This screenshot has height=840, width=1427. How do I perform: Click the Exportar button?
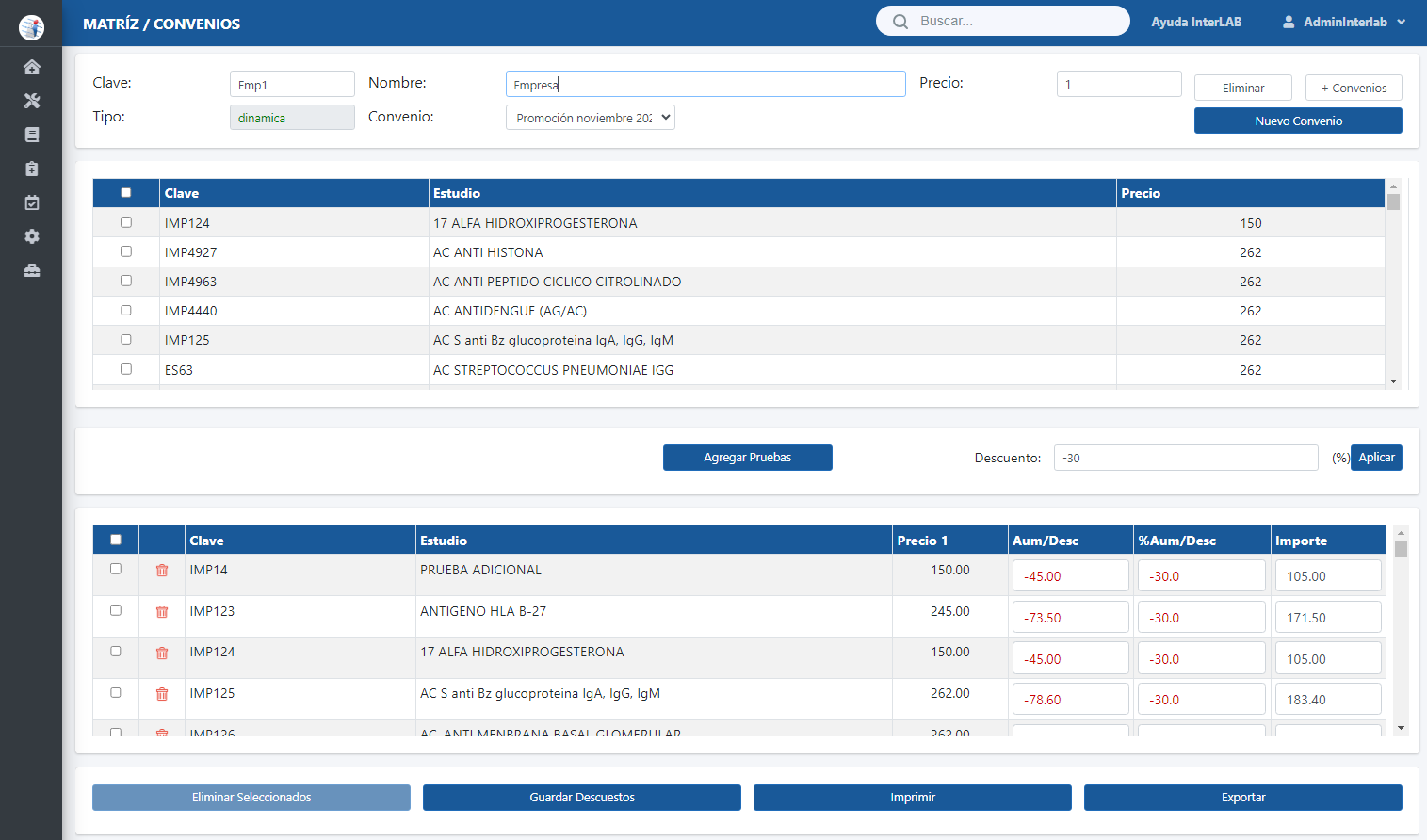1243,798
